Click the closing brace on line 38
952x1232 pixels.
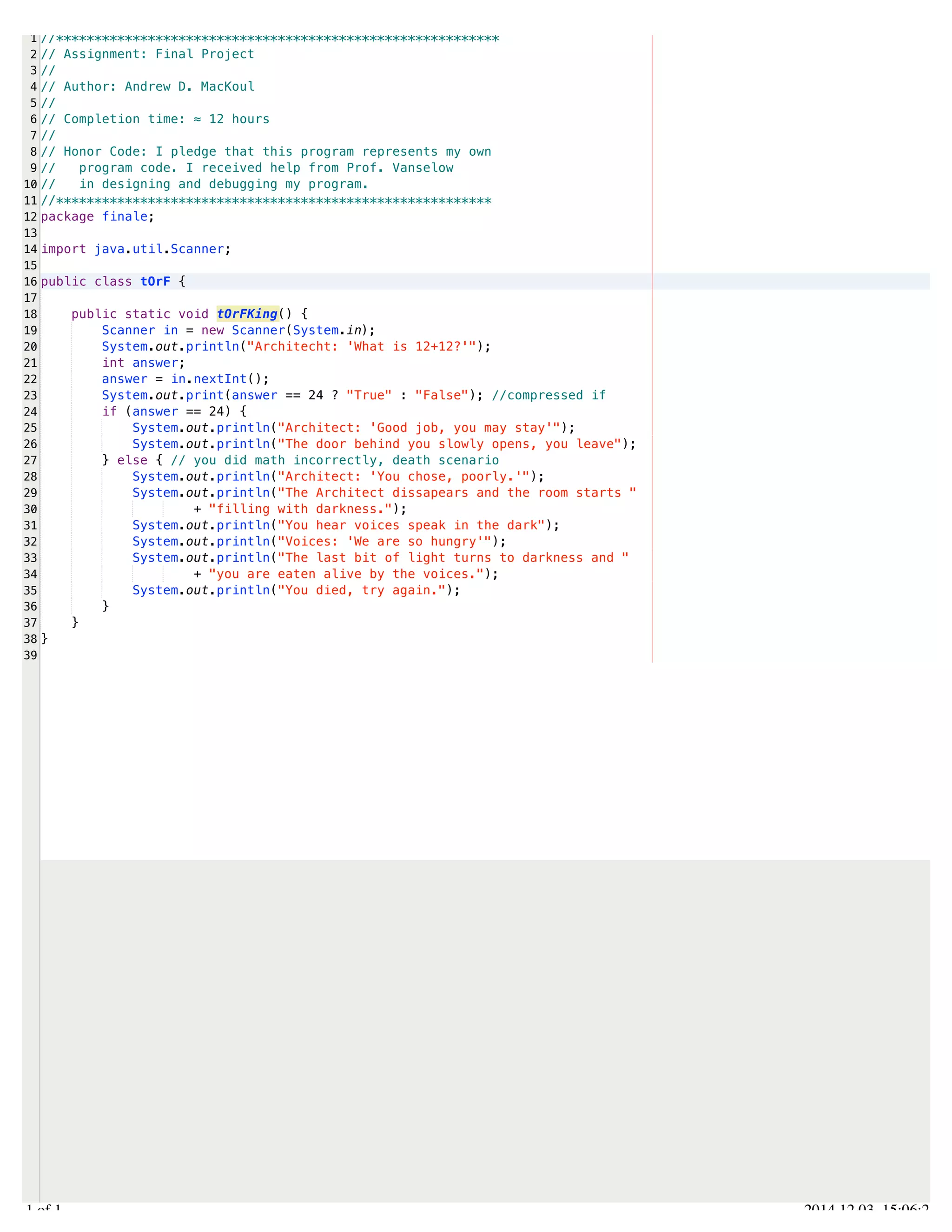(45, 639)
